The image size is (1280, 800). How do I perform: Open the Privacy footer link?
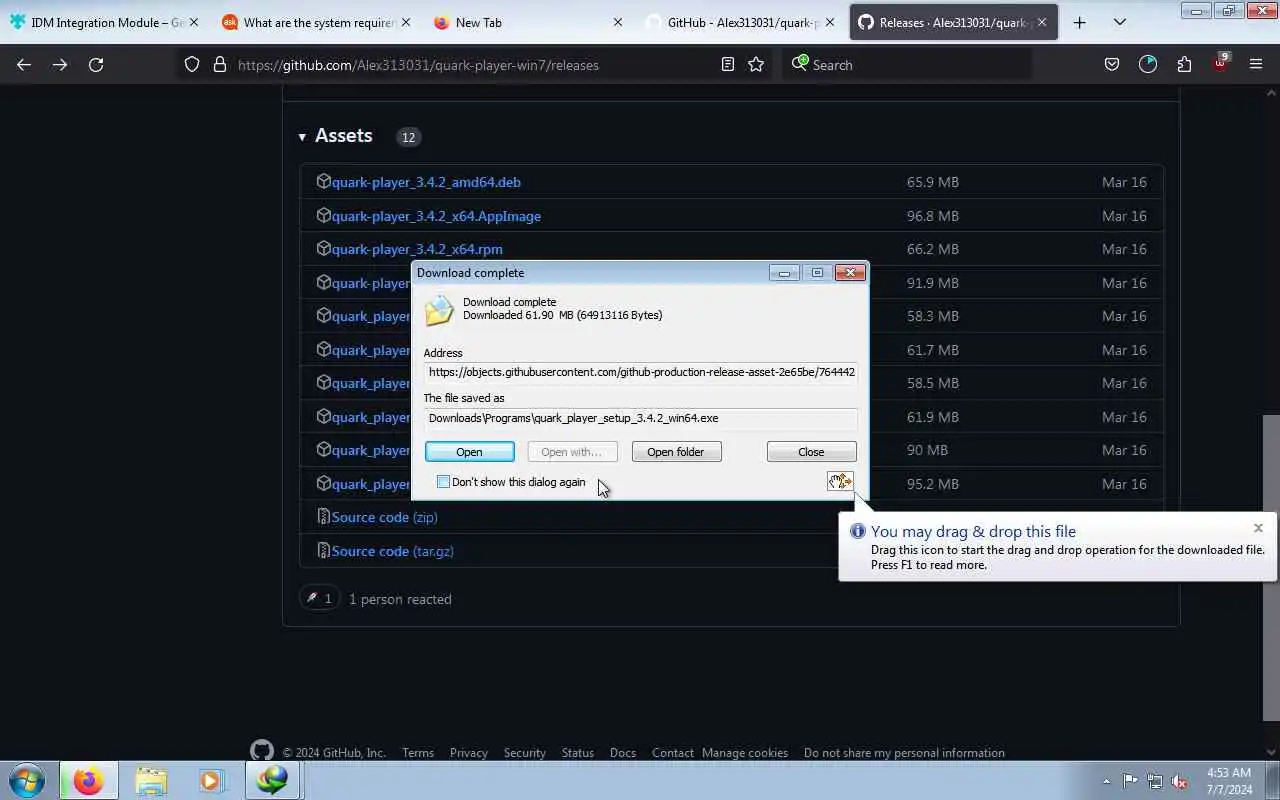coord(469,753)
